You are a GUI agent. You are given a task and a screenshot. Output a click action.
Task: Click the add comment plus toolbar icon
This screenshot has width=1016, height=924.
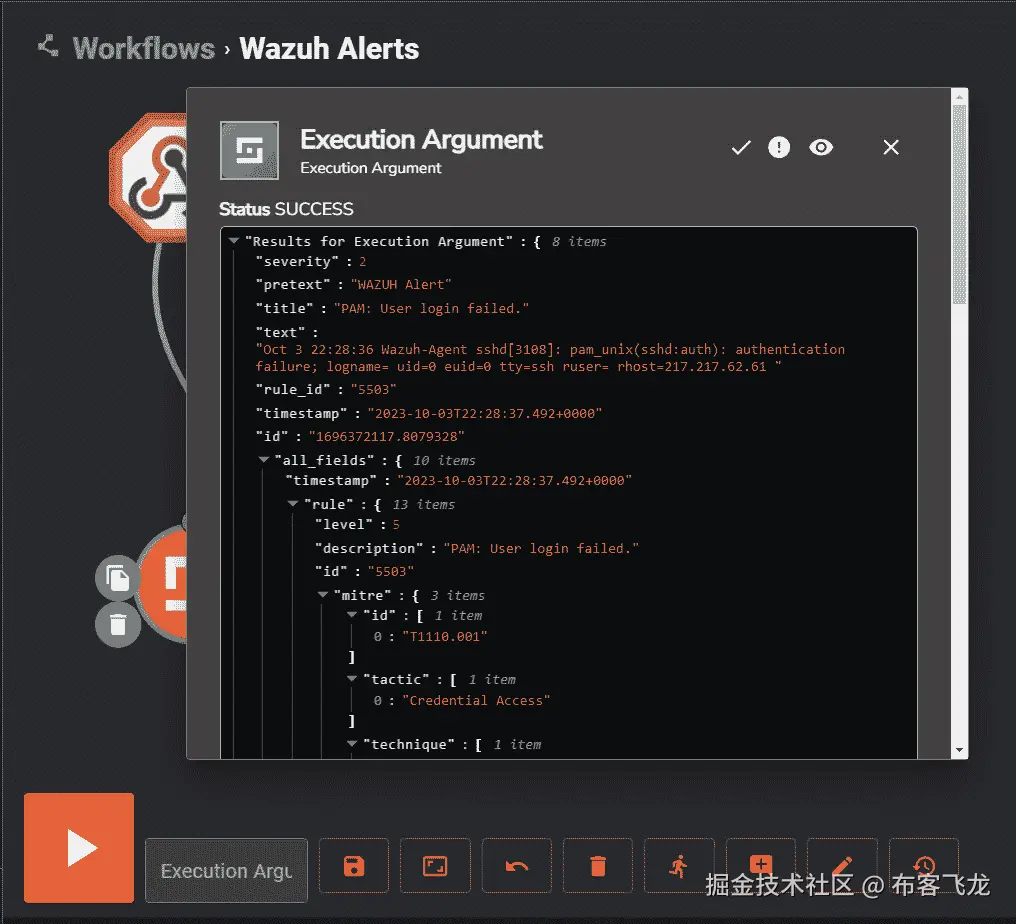[x=761, y=864]
